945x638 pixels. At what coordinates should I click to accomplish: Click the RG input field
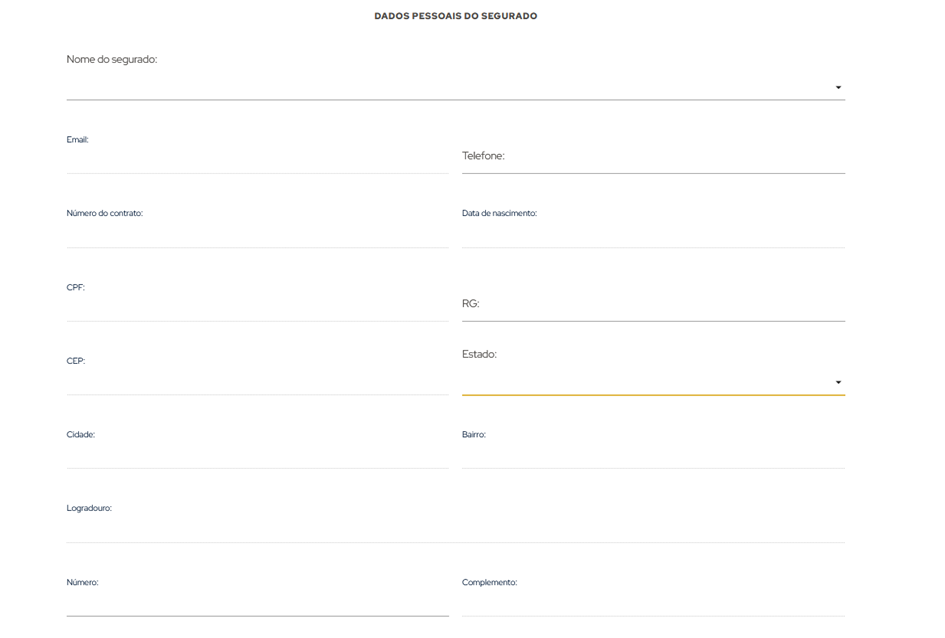653,304
